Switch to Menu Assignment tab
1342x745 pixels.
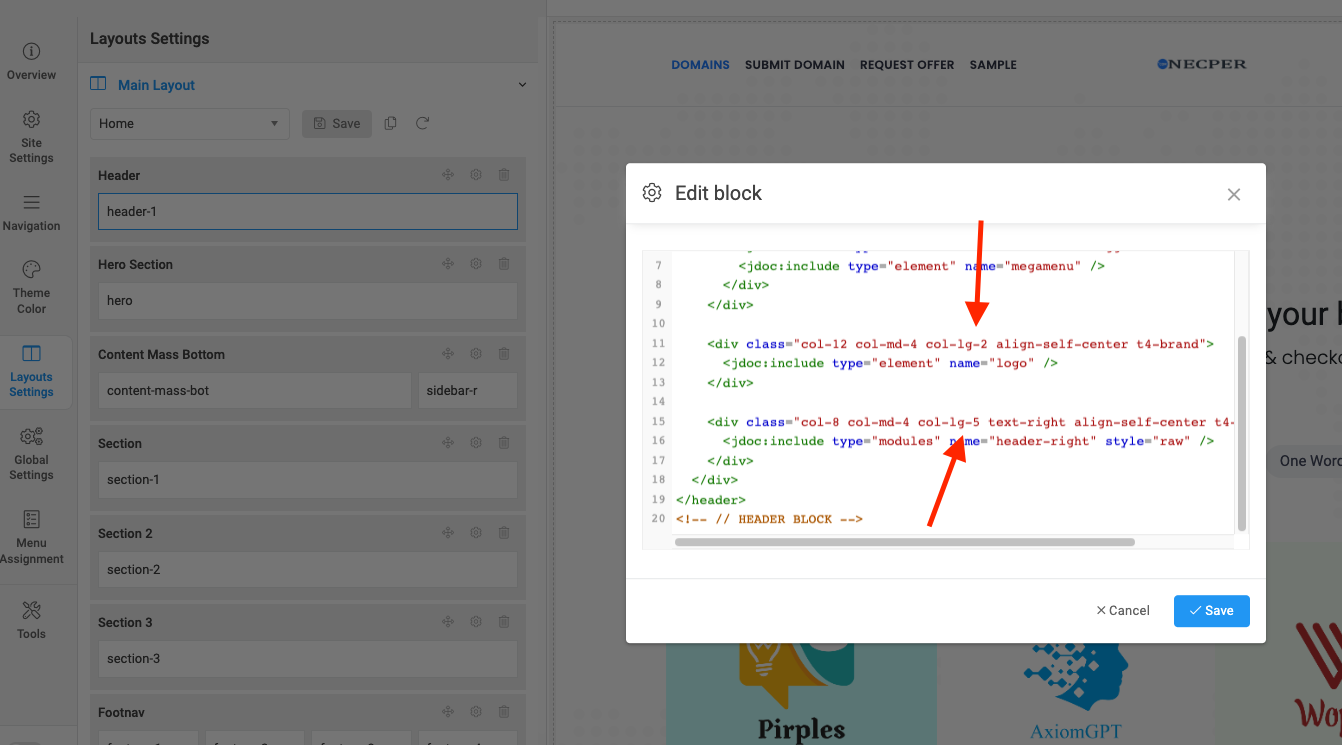click(31, 537)
